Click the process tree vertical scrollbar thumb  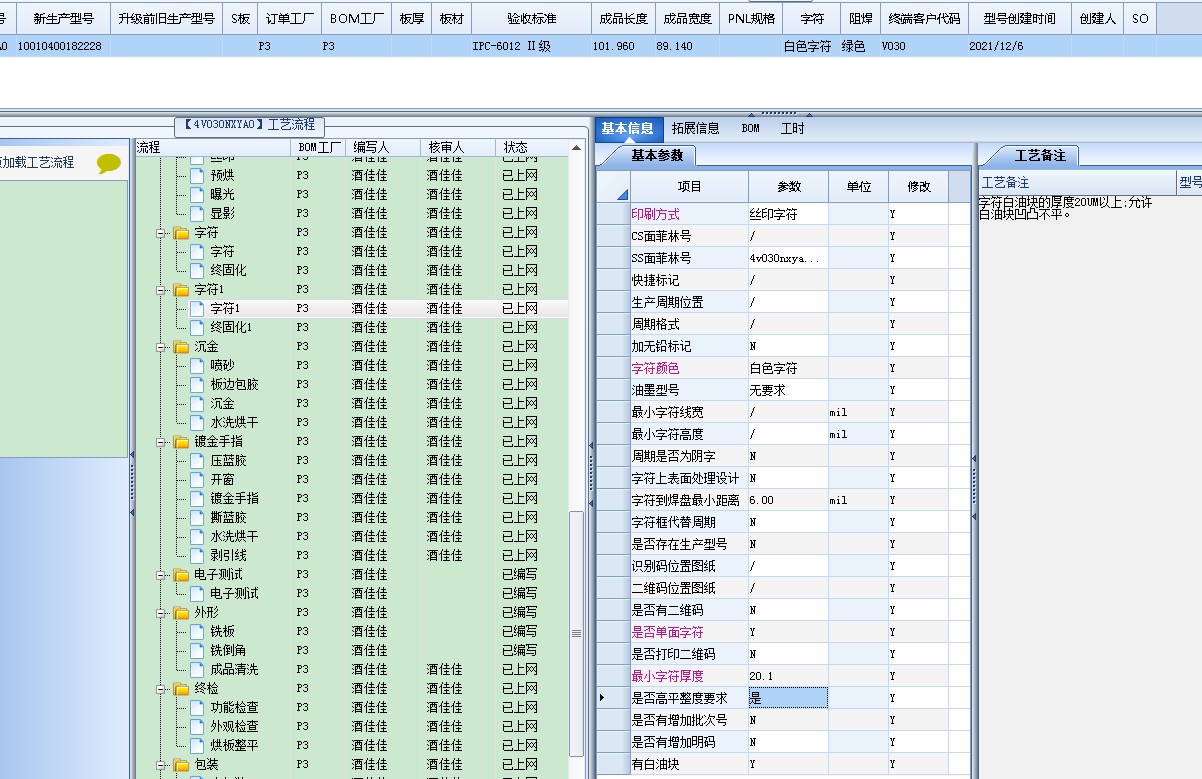[576, 633]
